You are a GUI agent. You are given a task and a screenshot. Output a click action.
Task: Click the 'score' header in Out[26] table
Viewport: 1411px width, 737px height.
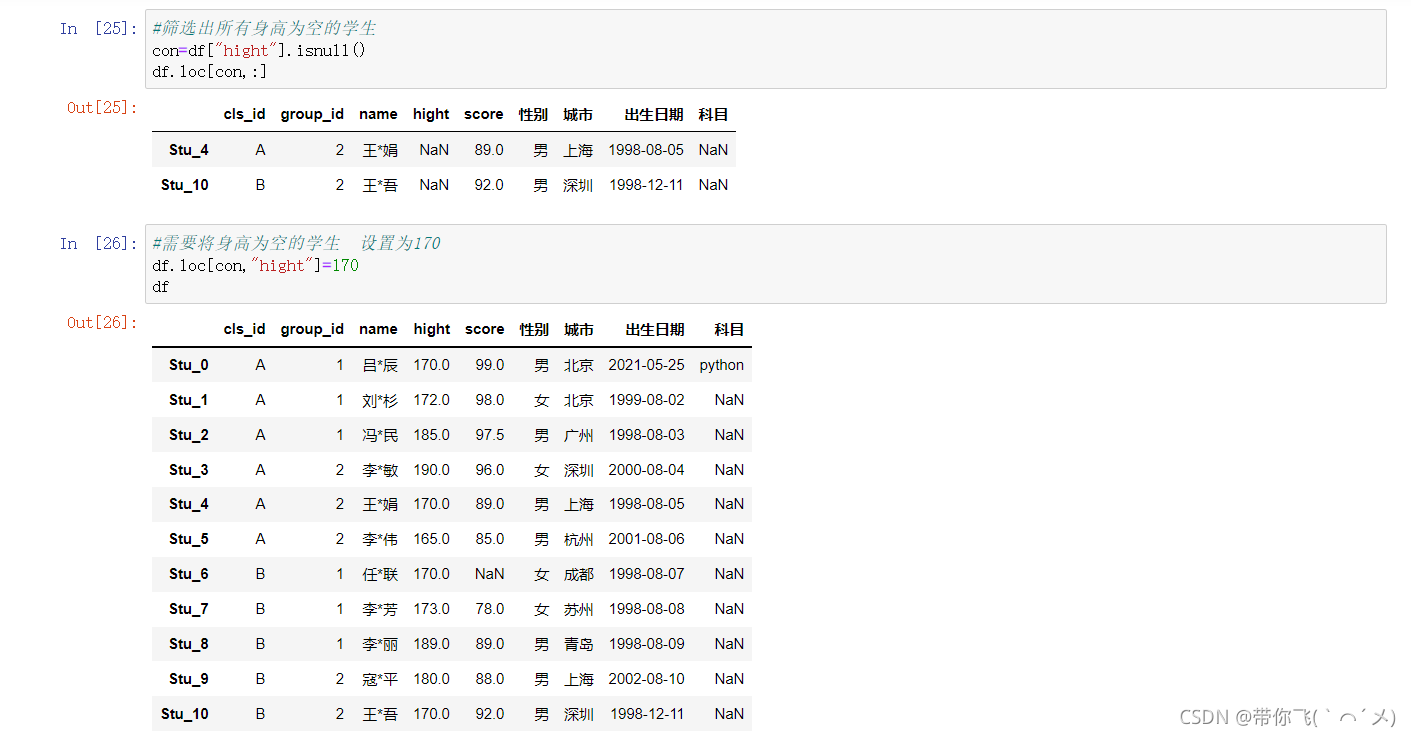[485, 330]
